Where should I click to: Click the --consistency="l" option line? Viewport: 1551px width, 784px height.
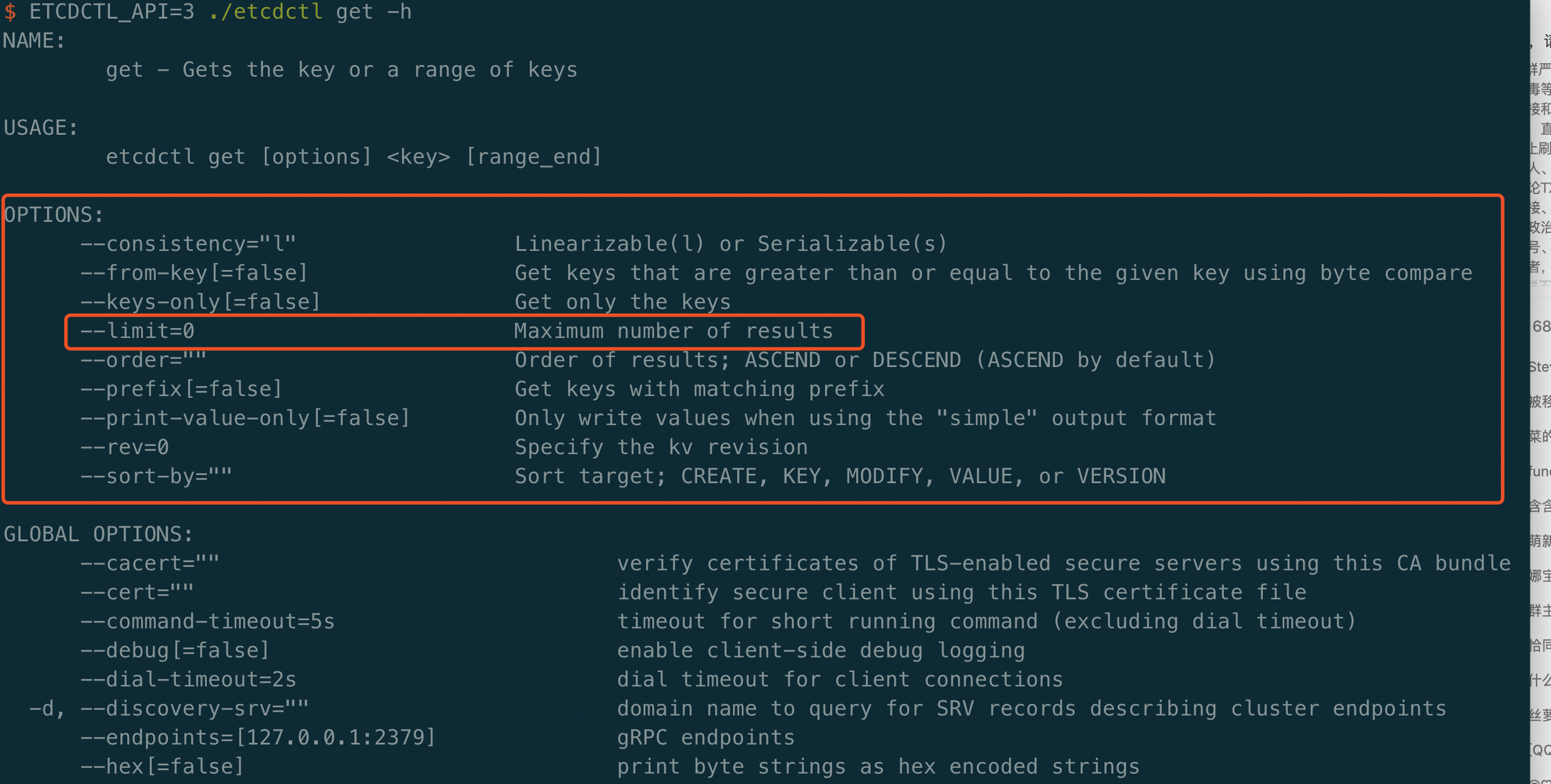(188, 244)
